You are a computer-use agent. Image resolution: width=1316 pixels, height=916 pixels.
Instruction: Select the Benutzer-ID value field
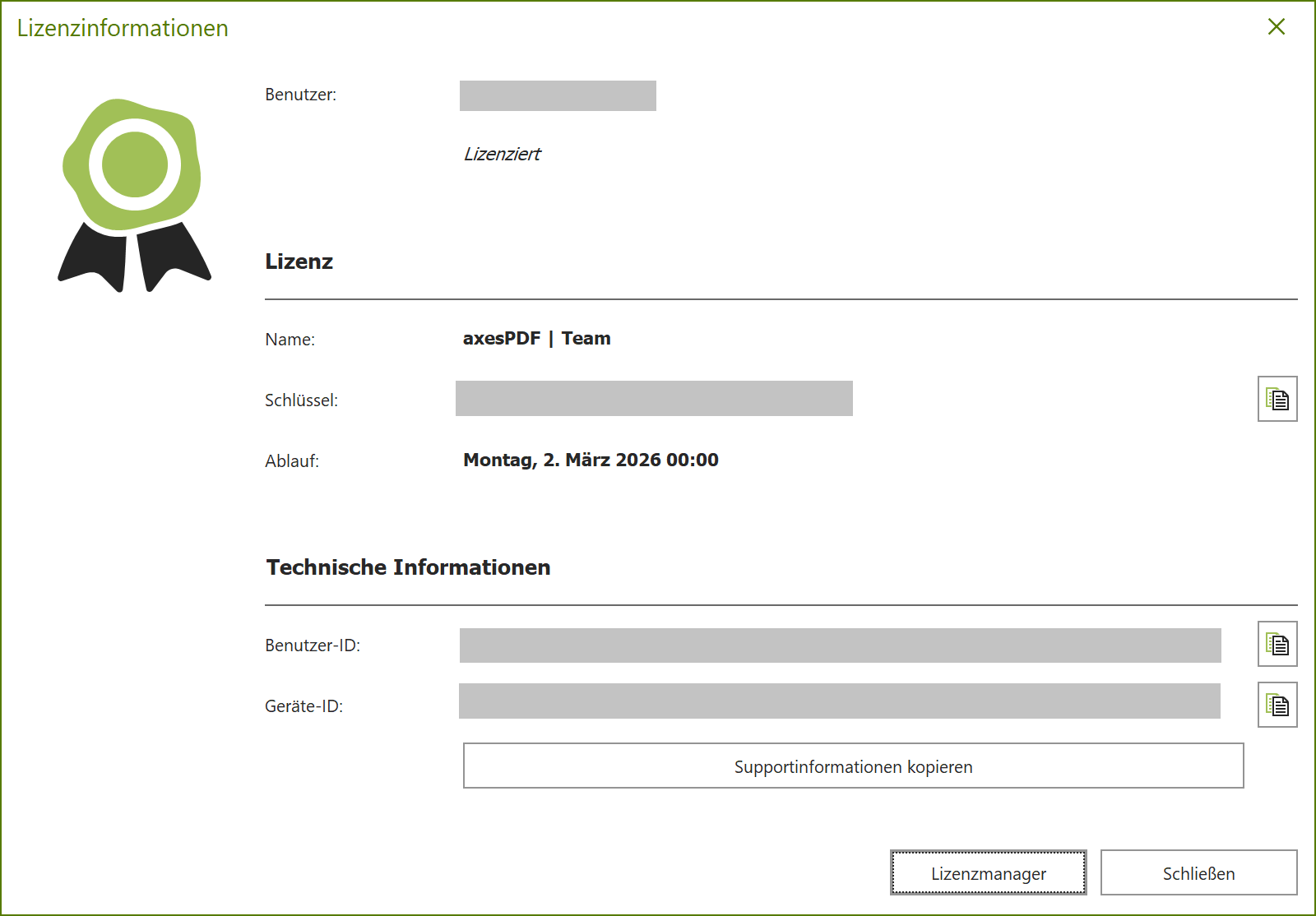pos(840,645)
